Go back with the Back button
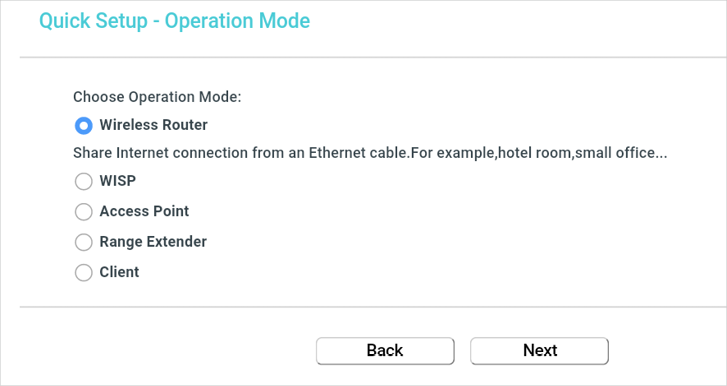 coord(385,351)
